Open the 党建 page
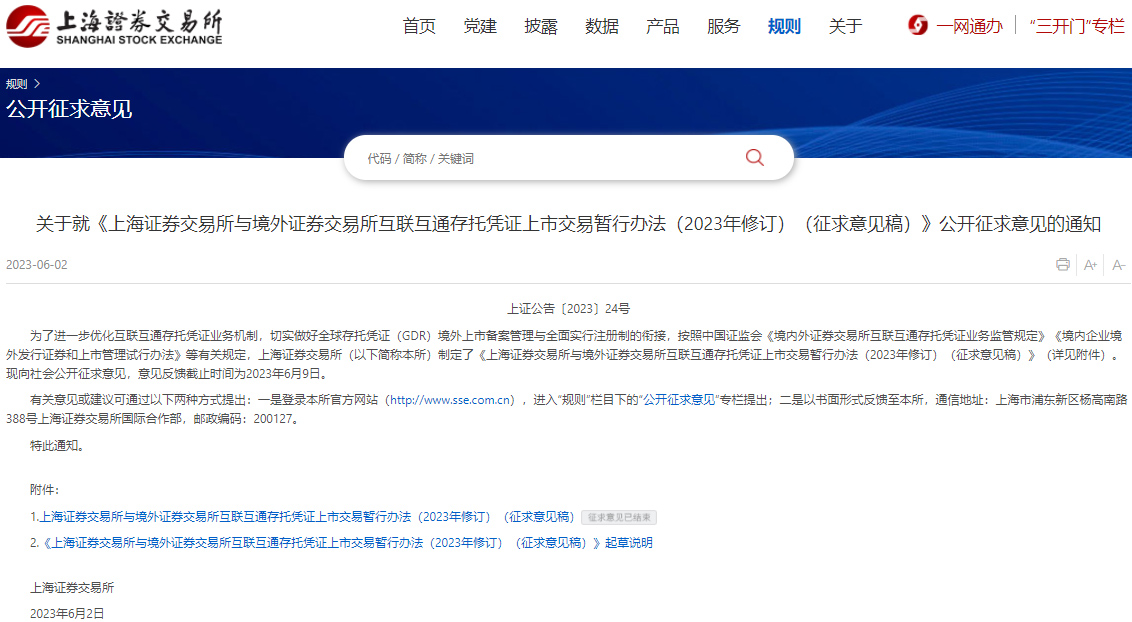 tap(479, 26)
